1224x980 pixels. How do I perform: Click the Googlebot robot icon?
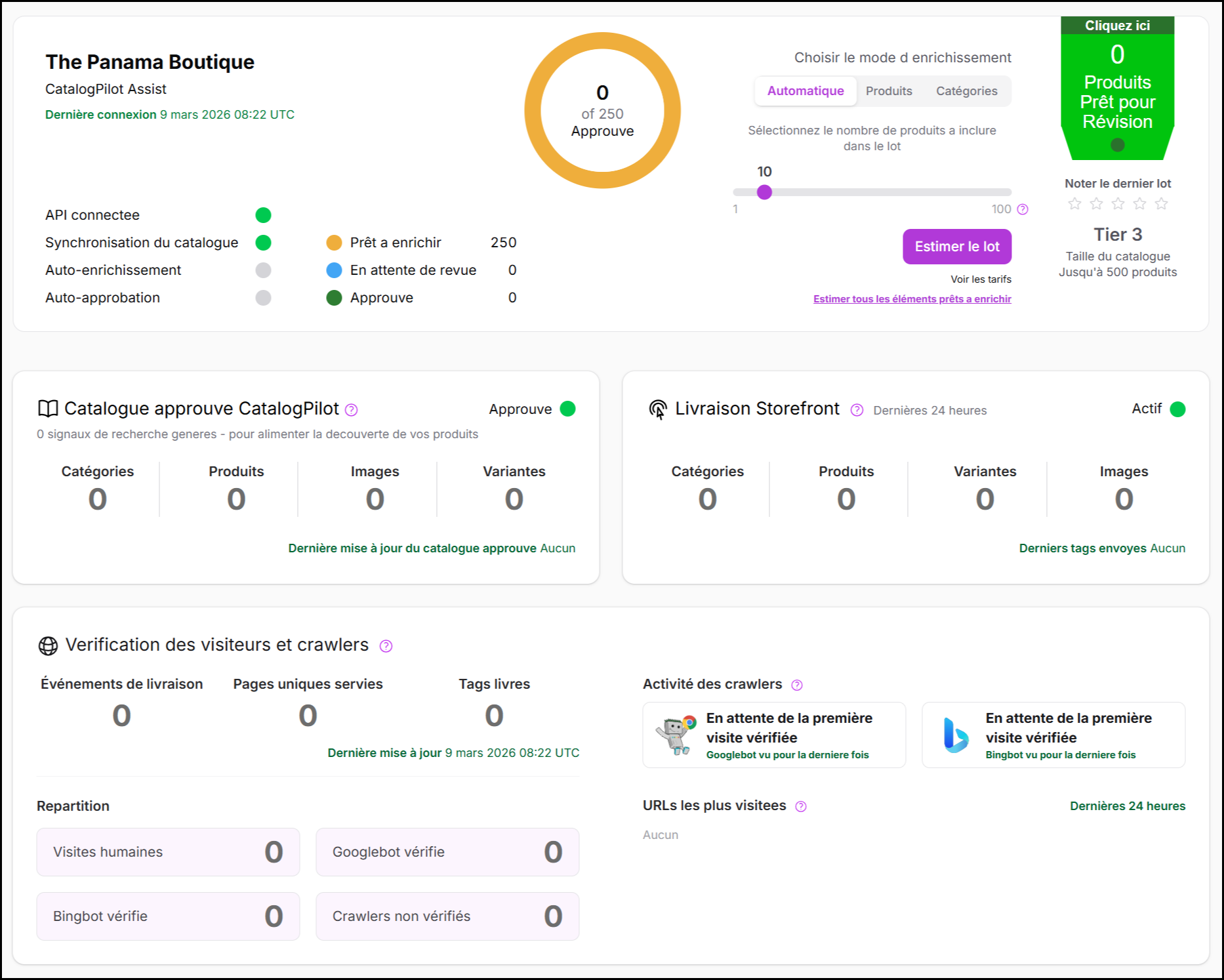point(676,735)
